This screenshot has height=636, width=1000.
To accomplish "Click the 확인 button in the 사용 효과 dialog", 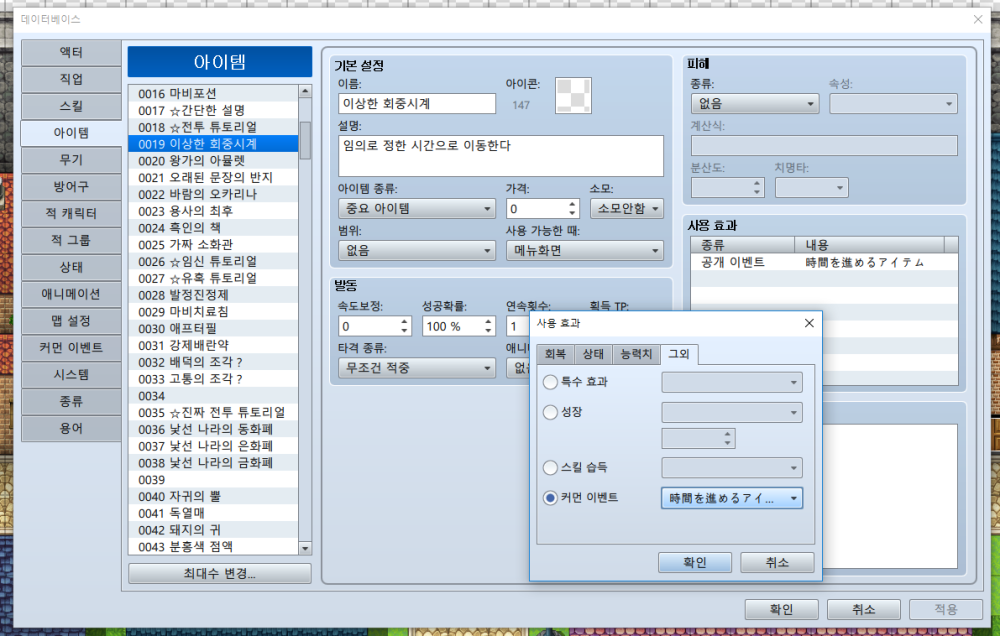I will (695, 562).
